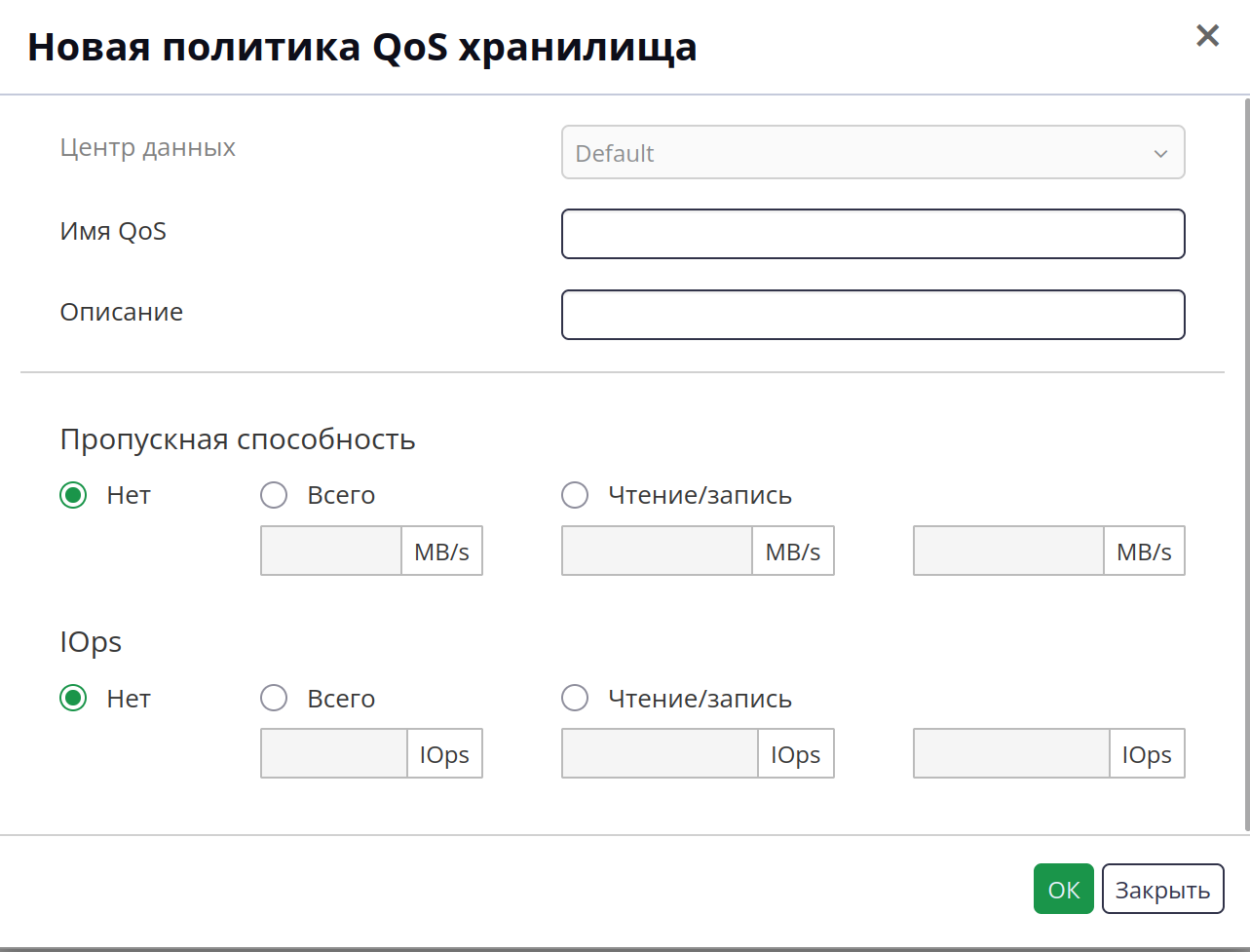Select Всего under Пропускная способность

click(274, 495)
